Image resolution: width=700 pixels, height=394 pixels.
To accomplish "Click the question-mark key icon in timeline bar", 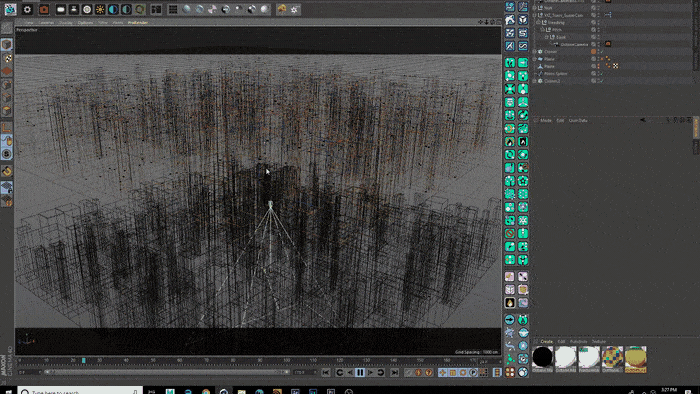I will pos(429,373).
